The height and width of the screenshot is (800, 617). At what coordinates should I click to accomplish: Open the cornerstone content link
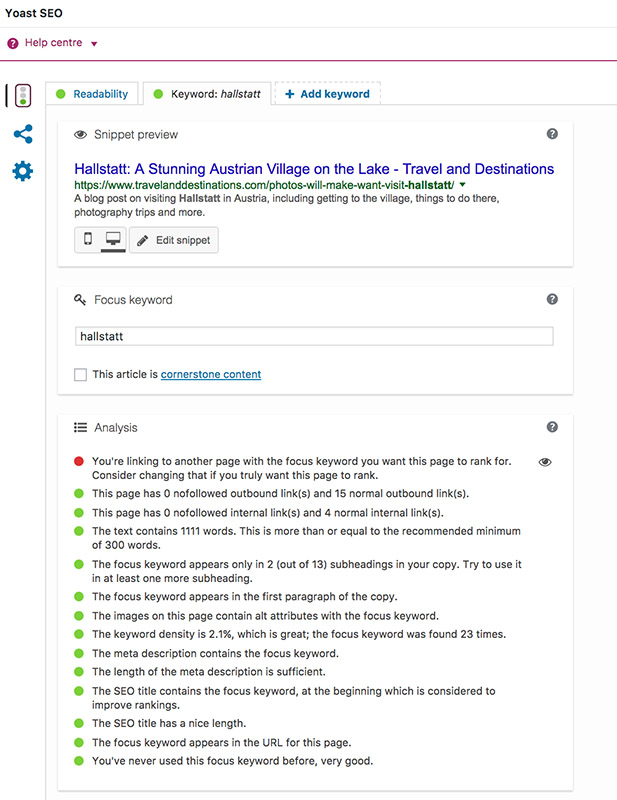click(x=210, y=375)
